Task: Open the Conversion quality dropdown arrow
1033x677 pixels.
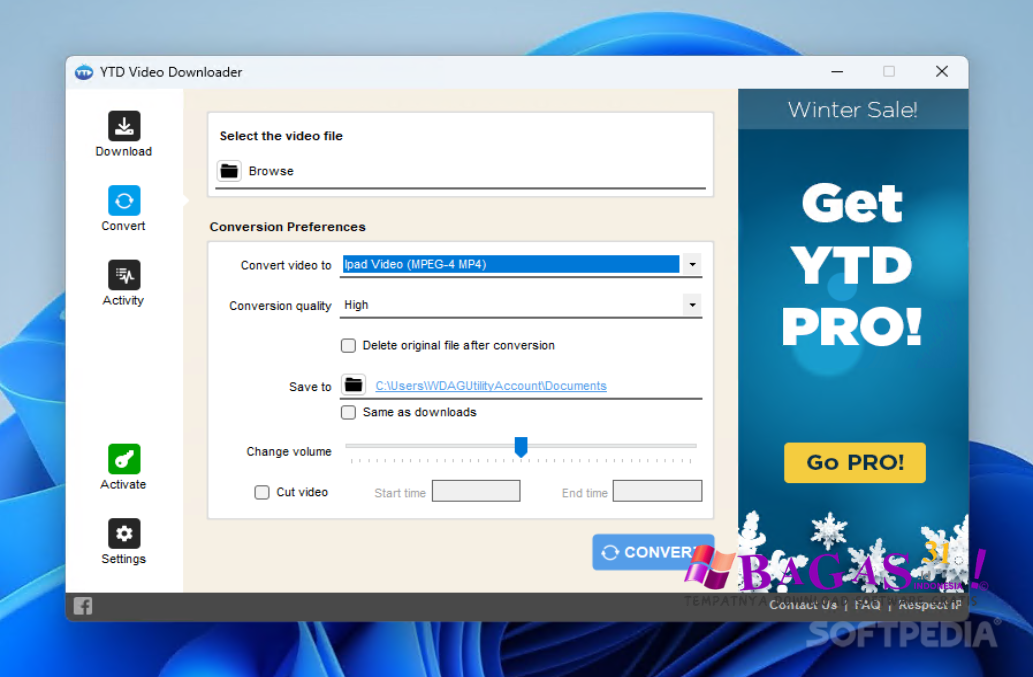Action: [692, 305]
